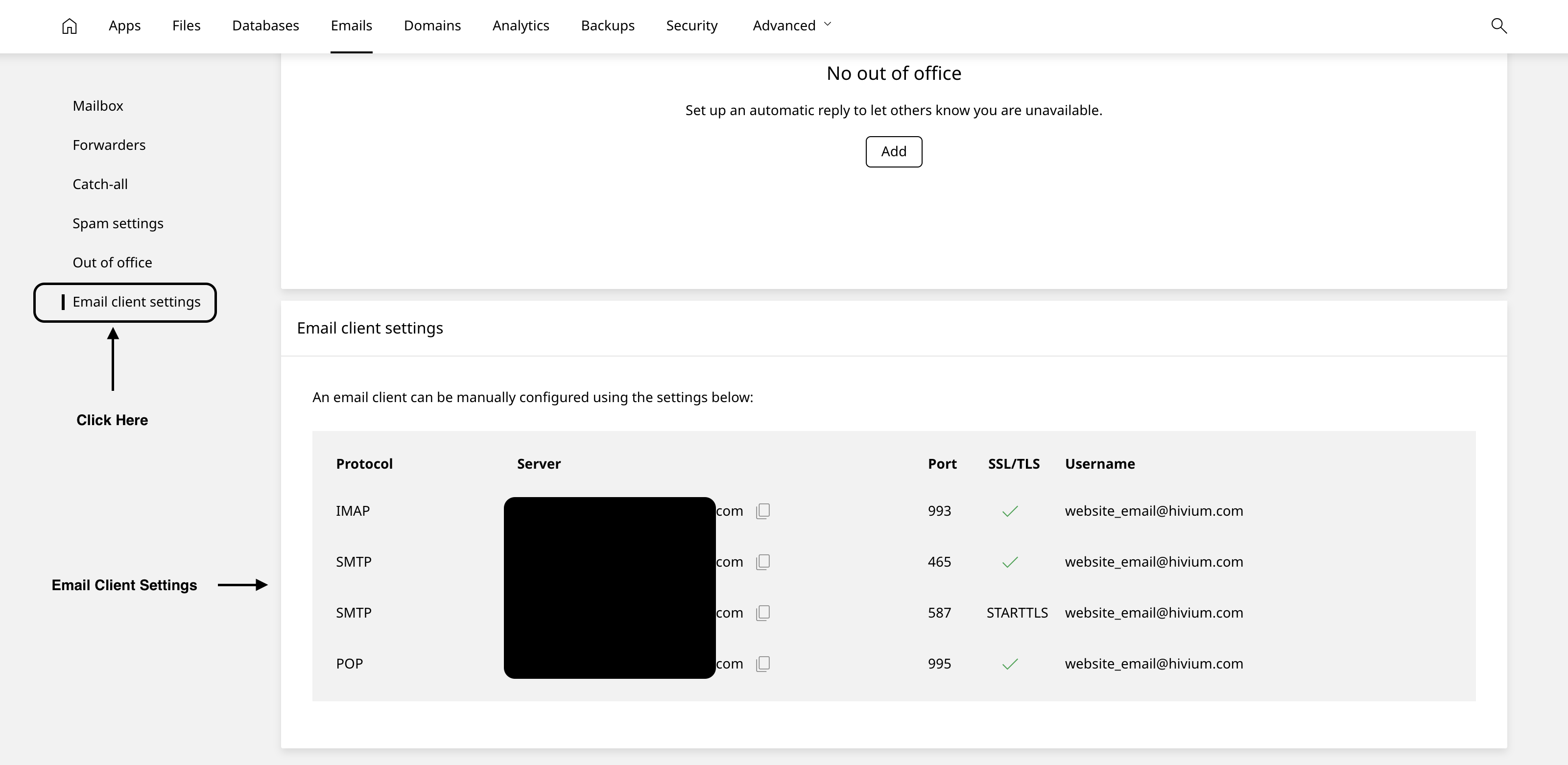1568x765 pixels.
Task: Open Spam settings in the sidebar
Action: pyautogui.click(x=118, y=223)
